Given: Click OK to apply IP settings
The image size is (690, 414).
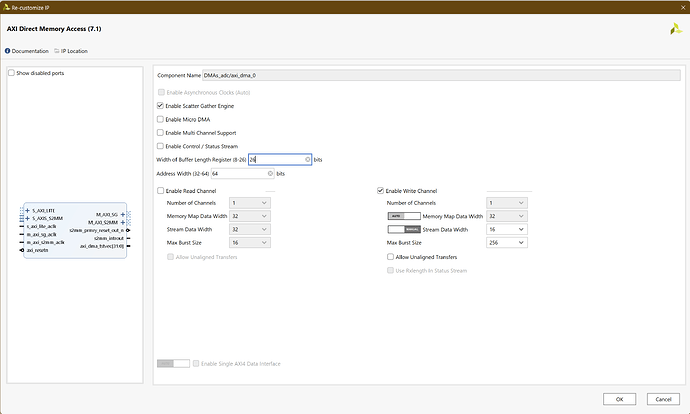Looking at the screenshot, I should tap(619, 399).
